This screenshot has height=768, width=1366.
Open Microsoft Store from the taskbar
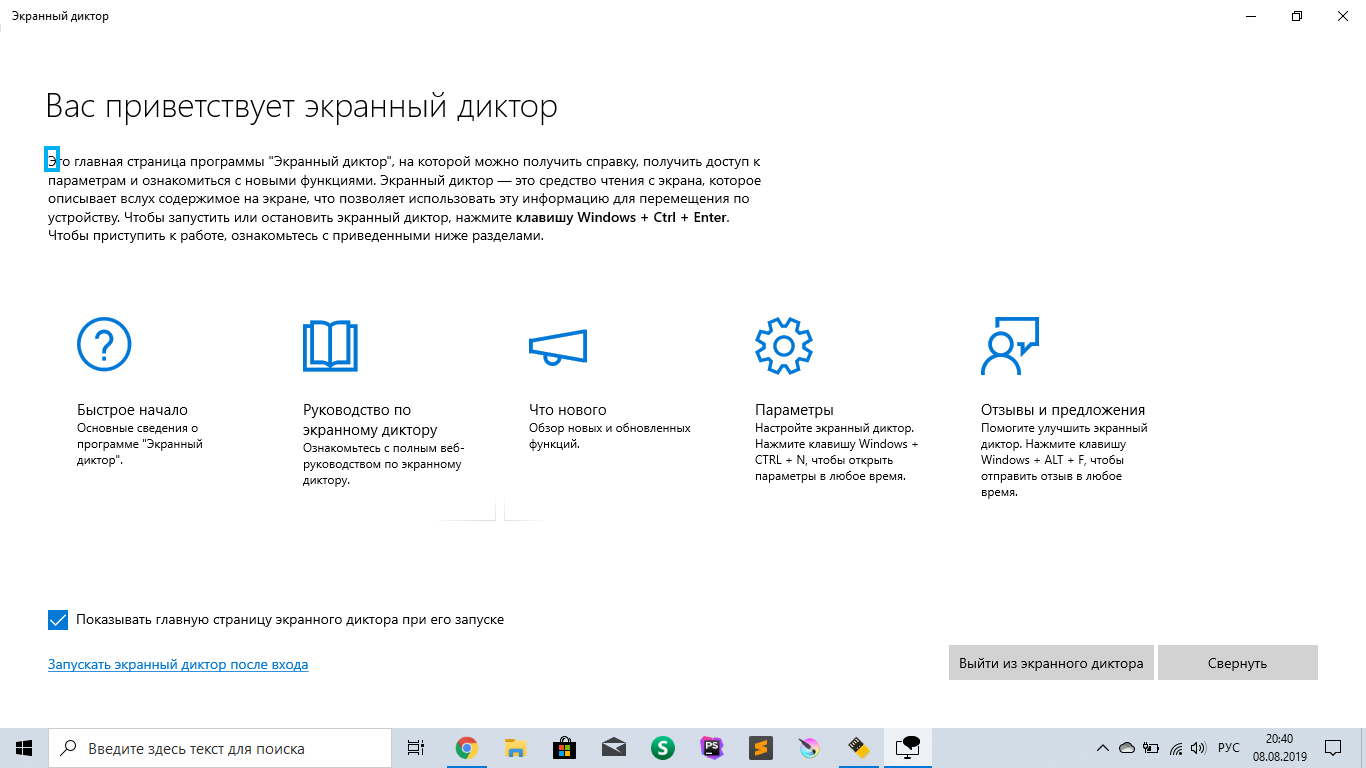(x=564, y=748)
